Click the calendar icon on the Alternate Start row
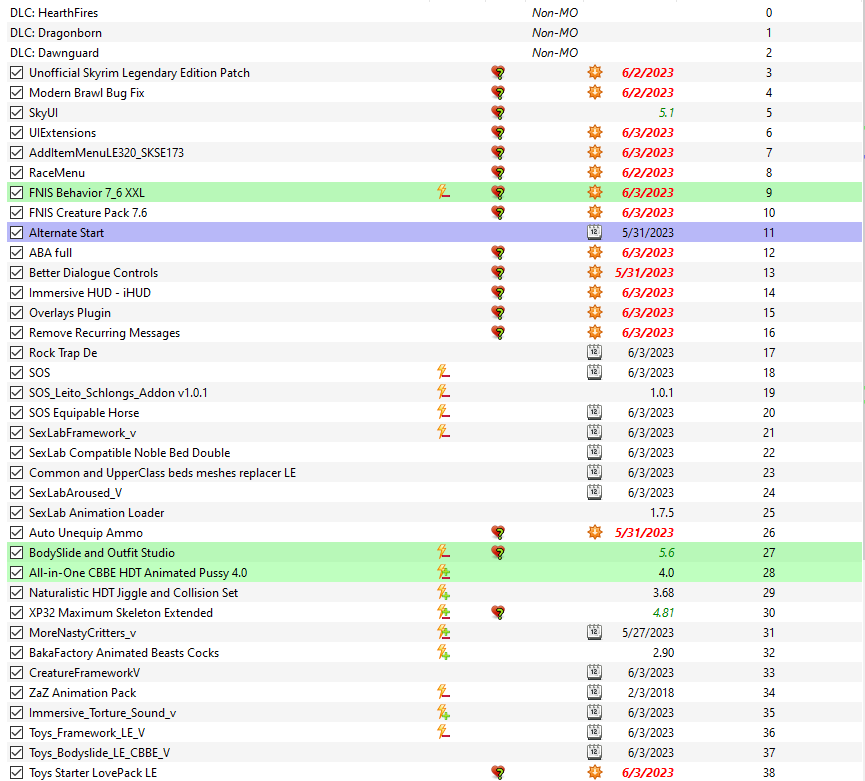865x781 pixels. [594, 232]
